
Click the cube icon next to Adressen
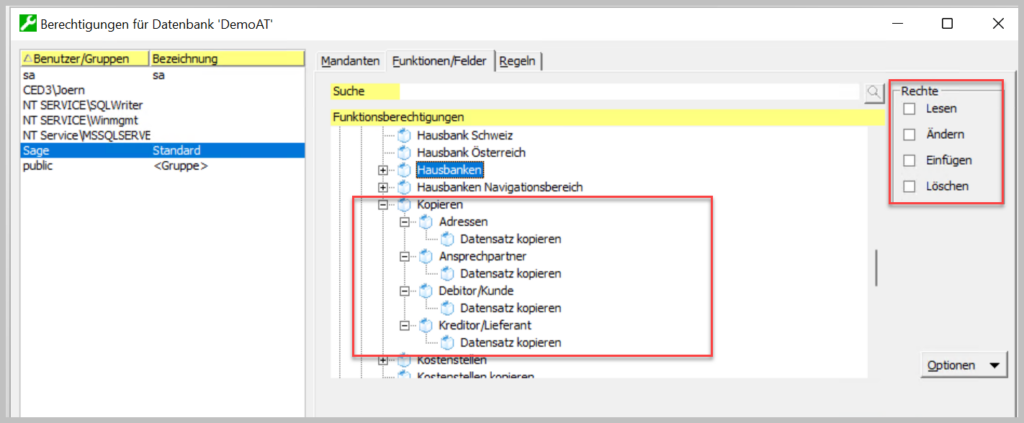click(x=426, y=222)
